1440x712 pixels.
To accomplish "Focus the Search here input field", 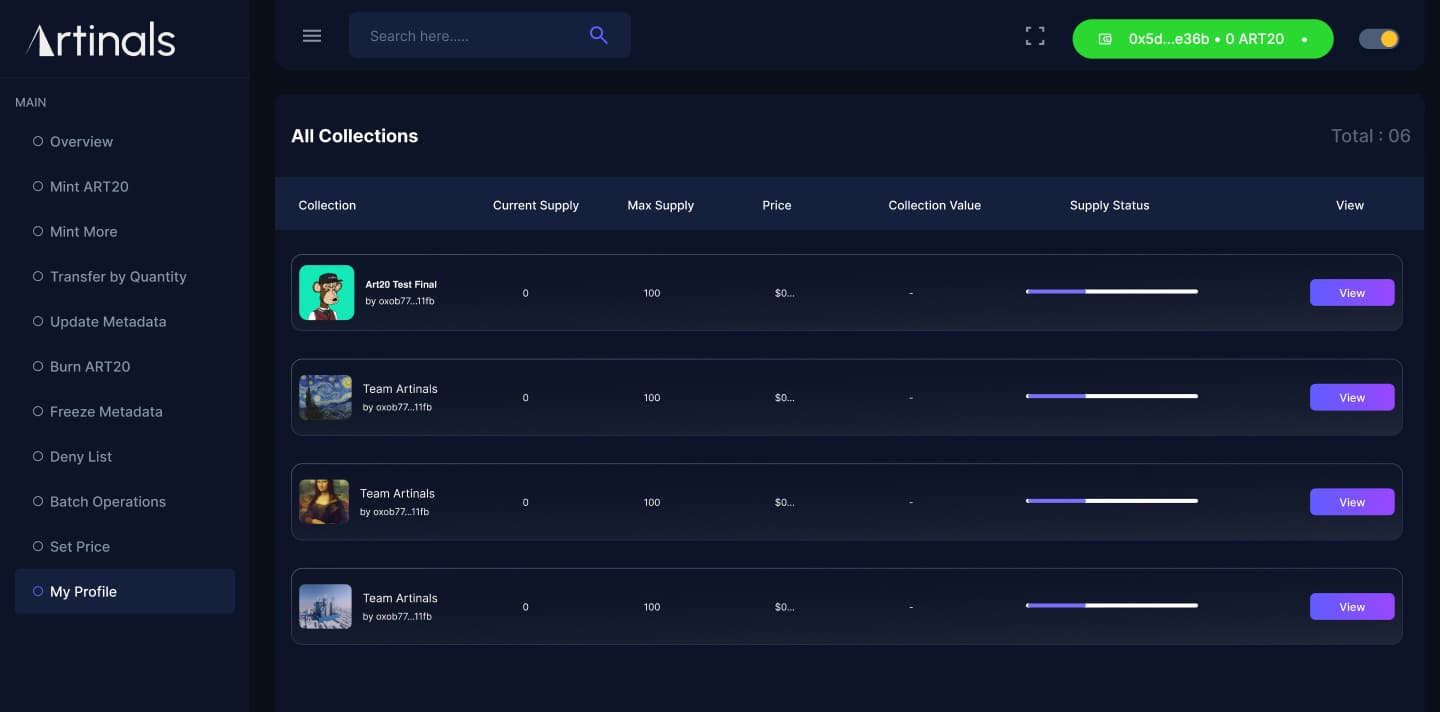I will [x=490, y=35].
